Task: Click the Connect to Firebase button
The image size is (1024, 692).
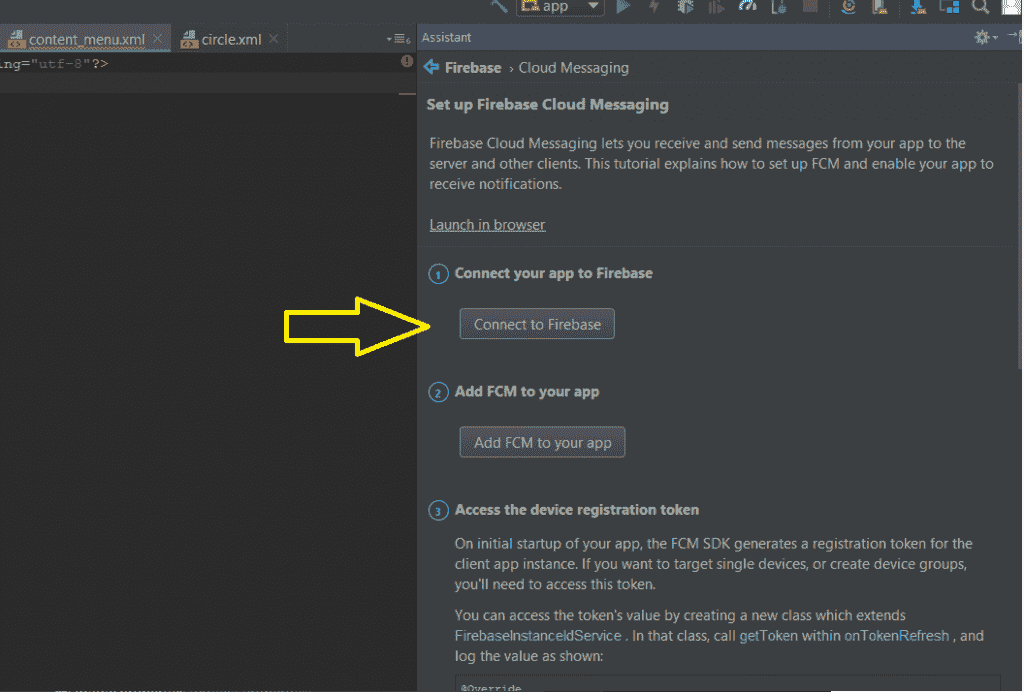Action: pos(537,324)
